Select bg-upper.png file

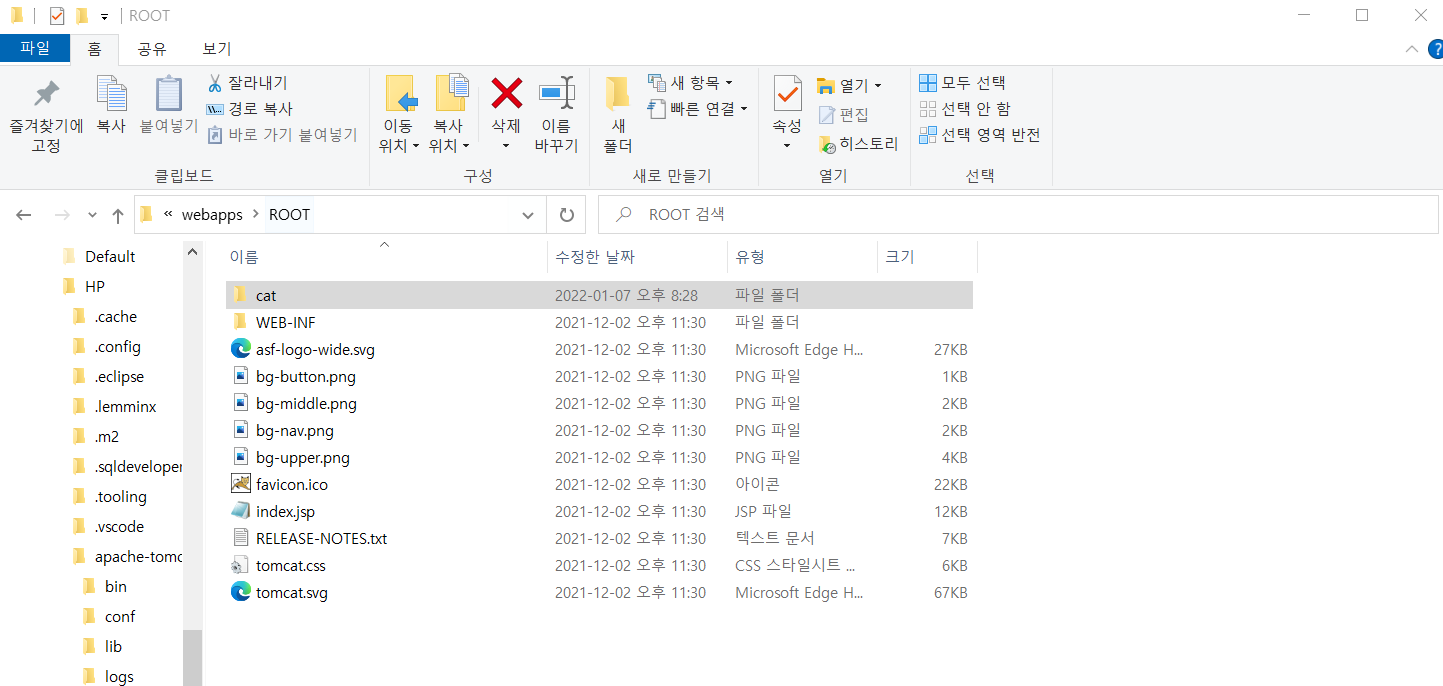pyautogui.click(x=599, y=457)
